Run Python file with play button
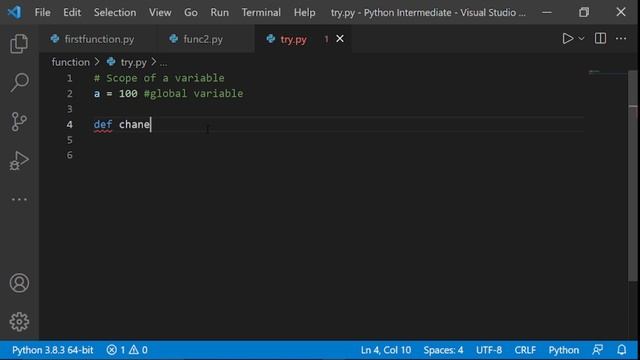The width and height of the screenshot is (640, 360). point(567,39)
